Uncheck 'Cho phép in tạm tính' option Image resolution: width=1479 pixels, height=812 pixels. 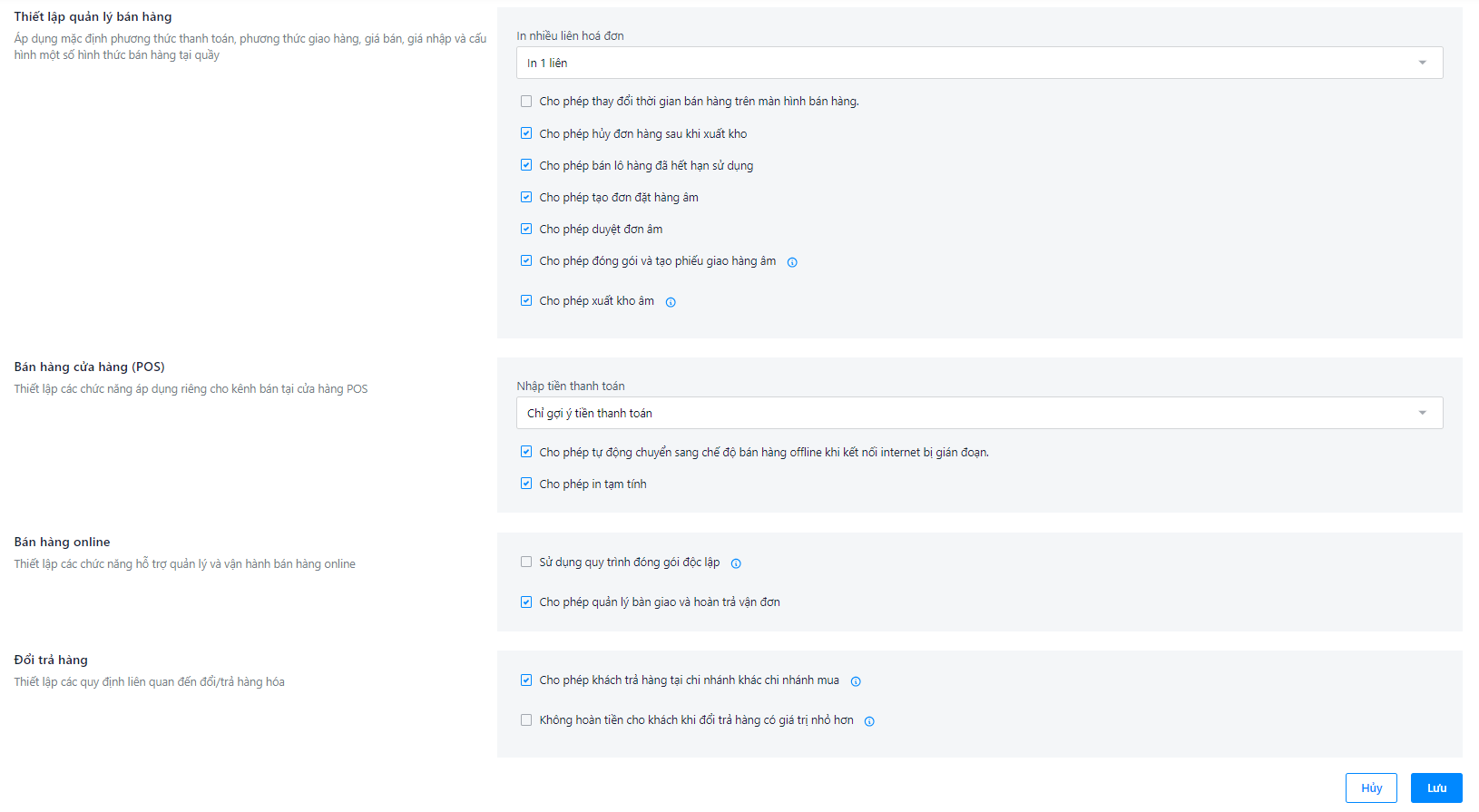(526, 484)
